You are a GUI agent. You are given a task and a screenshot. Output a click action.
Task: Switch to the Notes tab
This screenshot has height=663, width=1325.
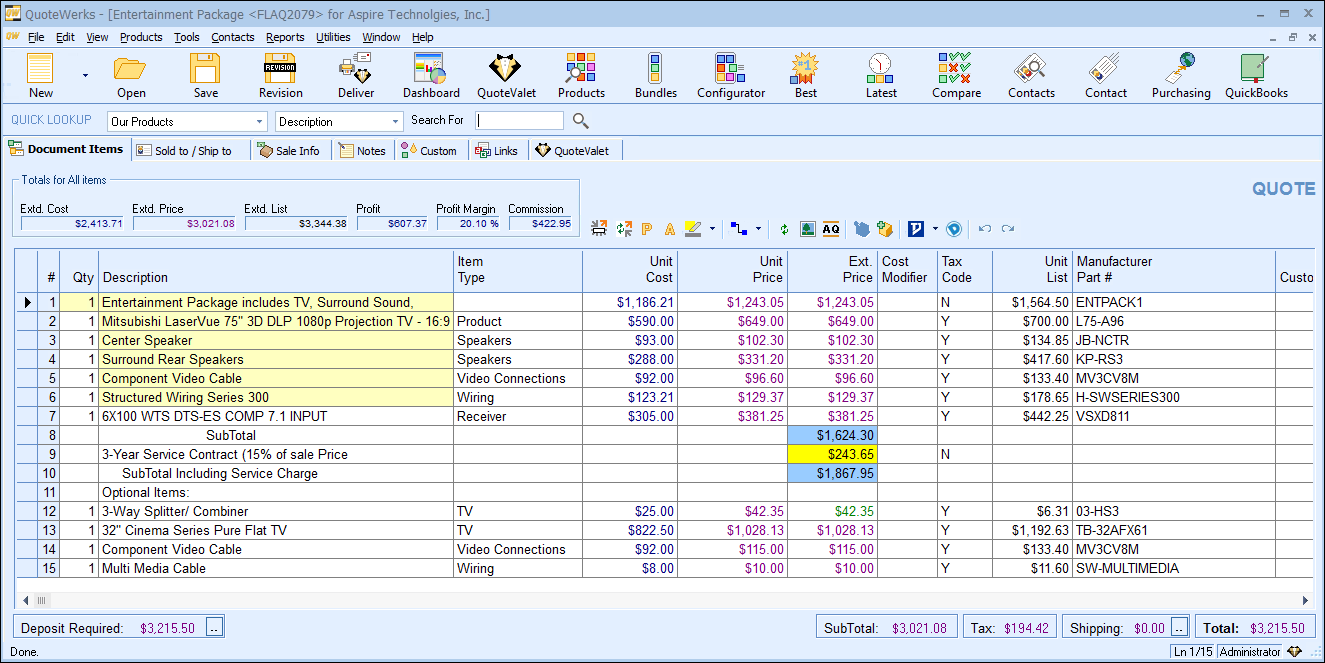(363, 149)
